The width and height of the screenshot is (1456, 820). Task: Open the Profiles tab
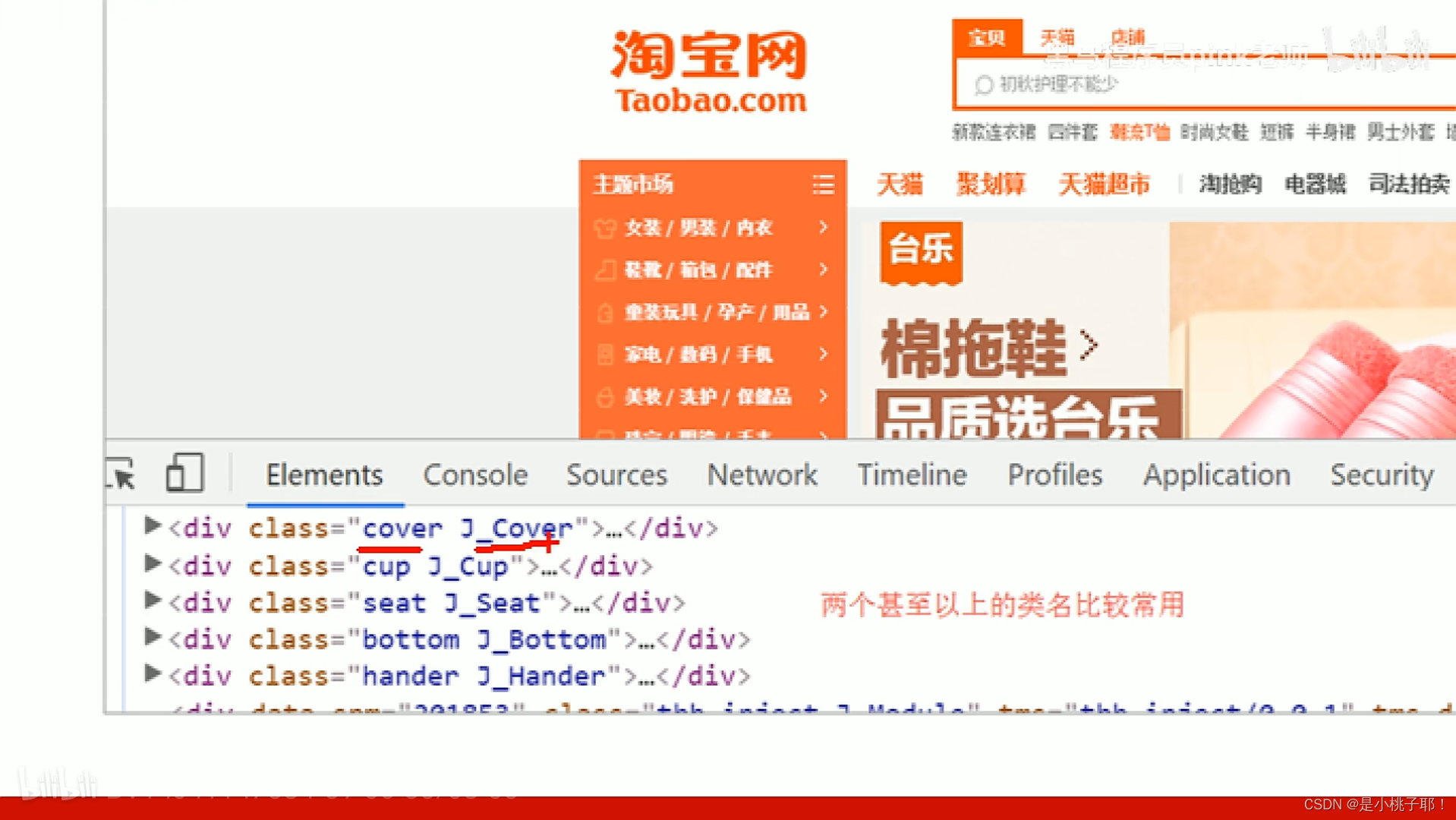click(1054, 475)
